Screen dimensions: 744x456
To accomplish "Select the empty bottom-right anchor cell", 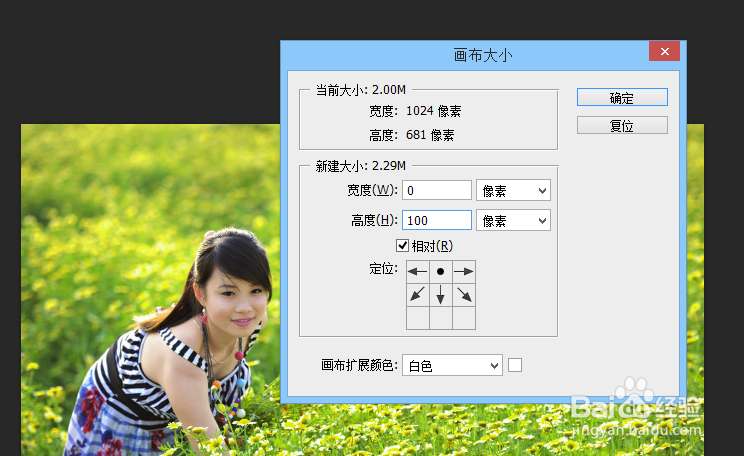I will click(464, 318).
